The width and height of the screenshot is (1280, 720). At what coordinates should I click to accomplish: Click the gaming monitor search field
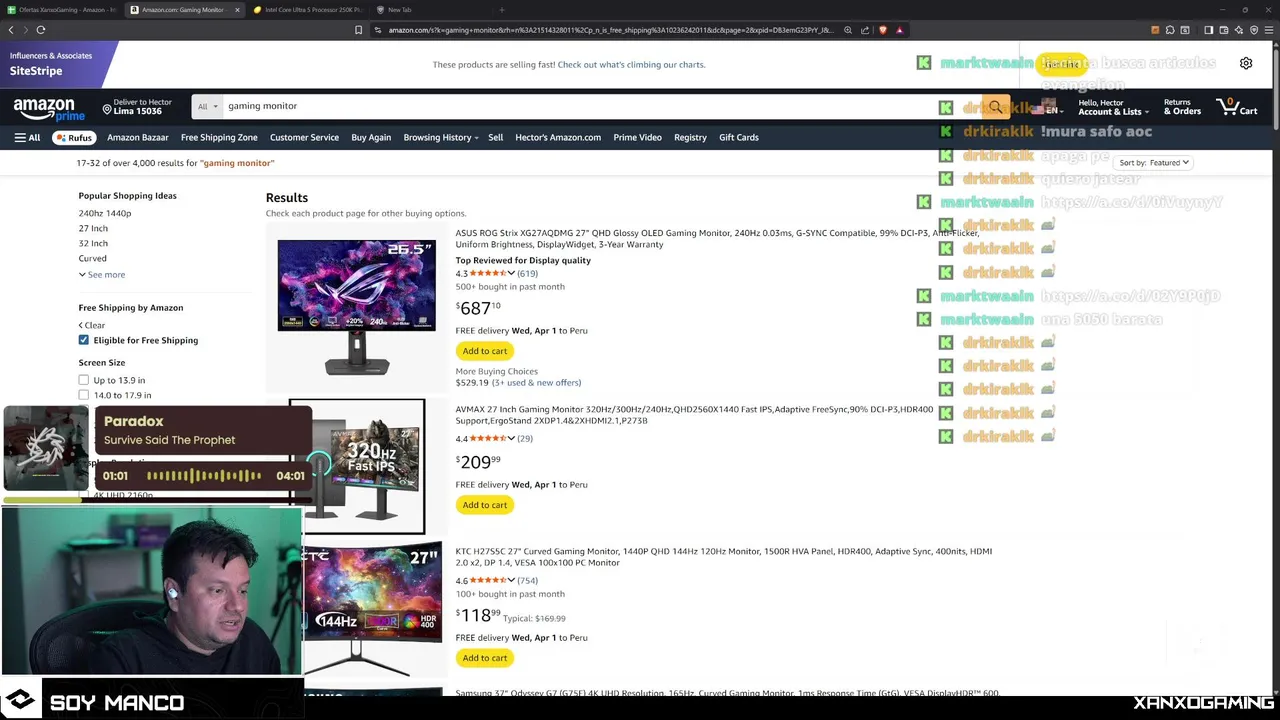601,106
